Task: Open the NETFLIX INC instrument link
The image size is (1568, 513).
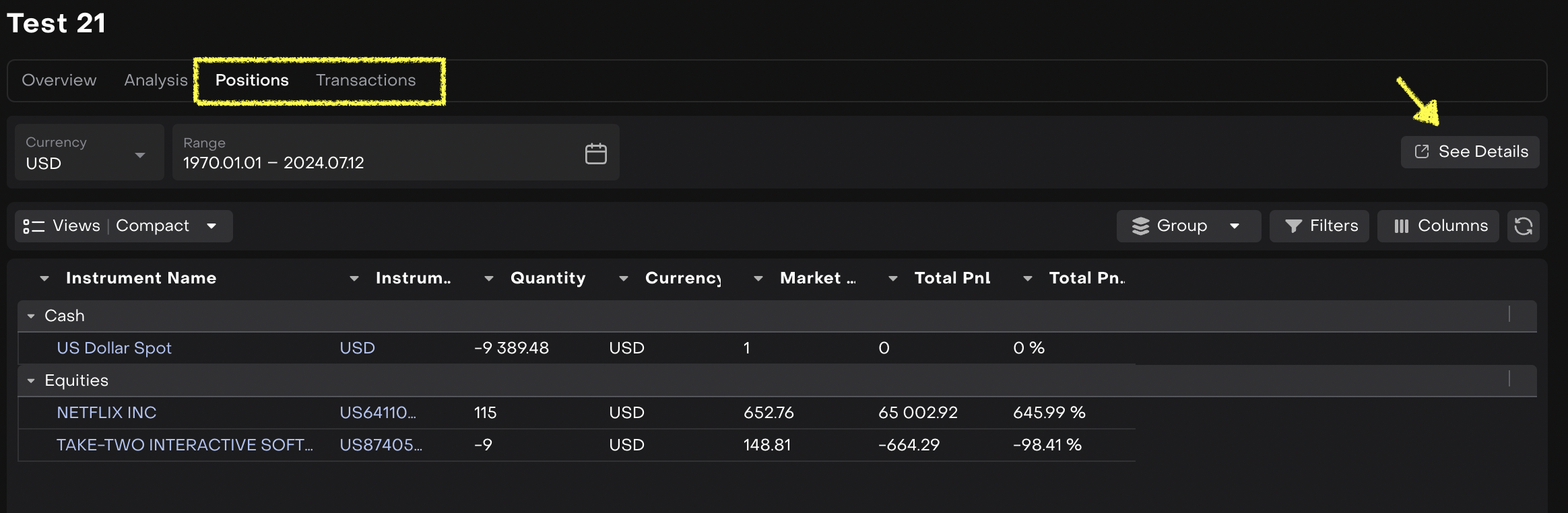Action: point(106,413)
